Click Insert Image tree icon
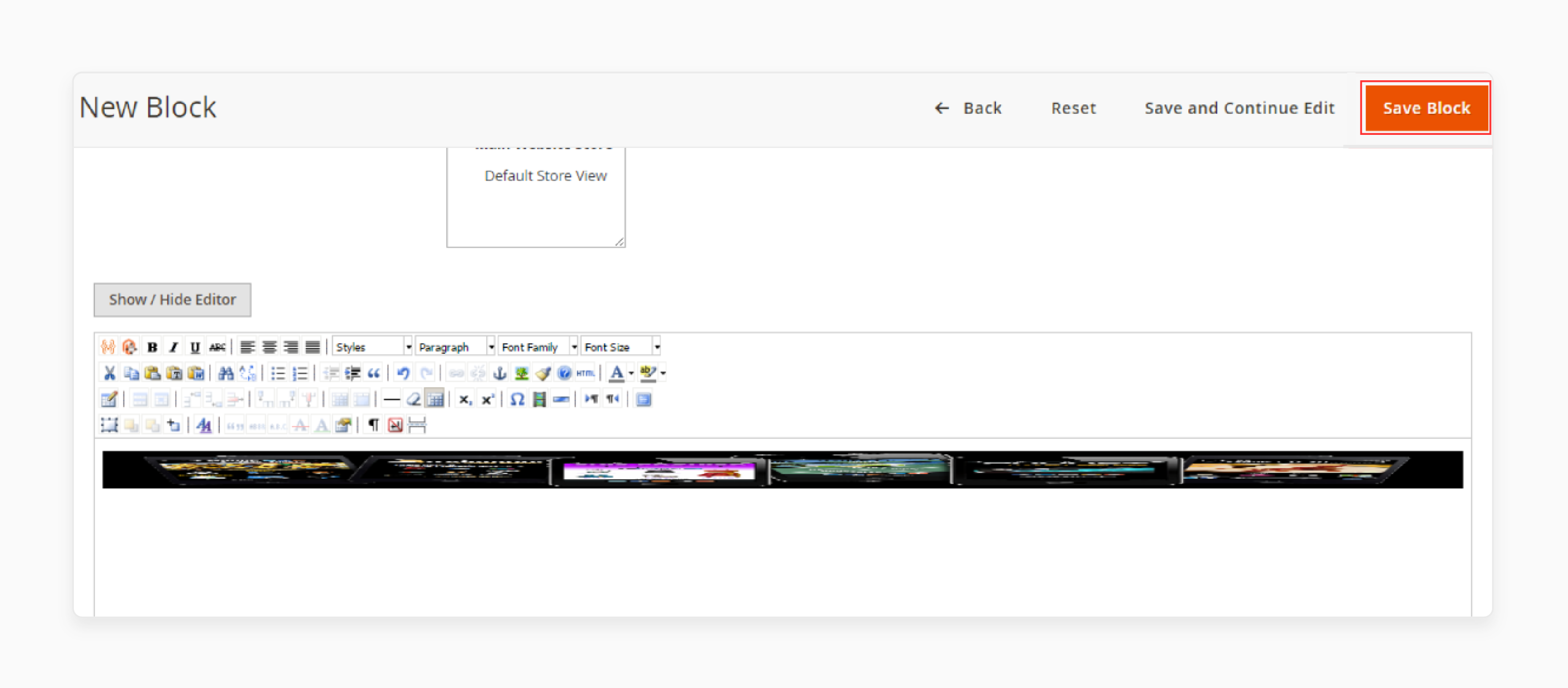Screen dimensions: 1568x688 coord(522,372)
